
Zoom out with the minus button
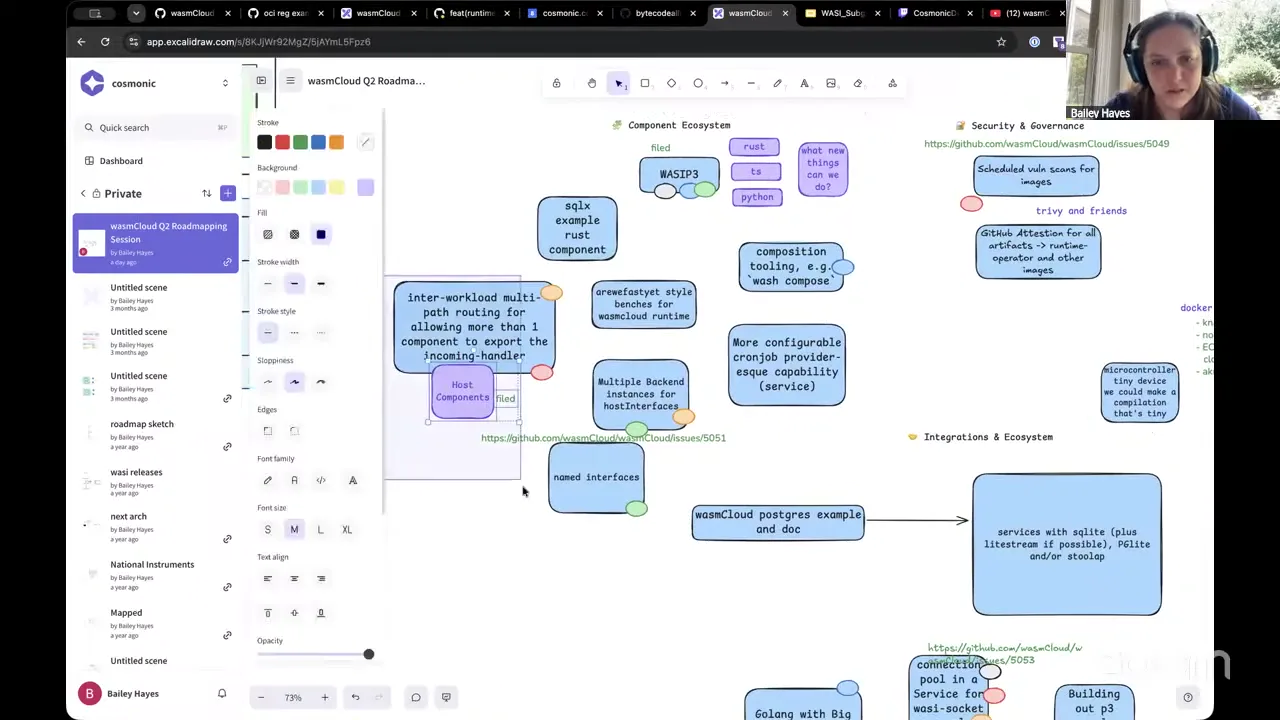click(261, 697)
